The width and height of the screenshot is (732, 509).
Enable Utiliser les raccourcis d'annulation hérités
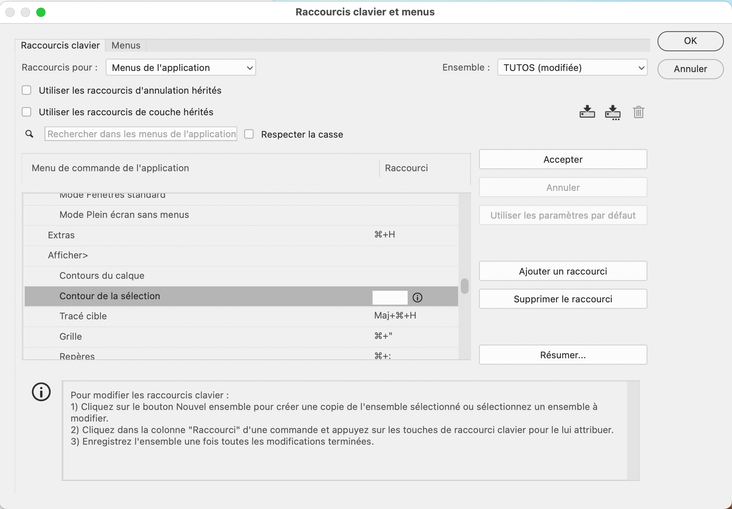[27, 90]
